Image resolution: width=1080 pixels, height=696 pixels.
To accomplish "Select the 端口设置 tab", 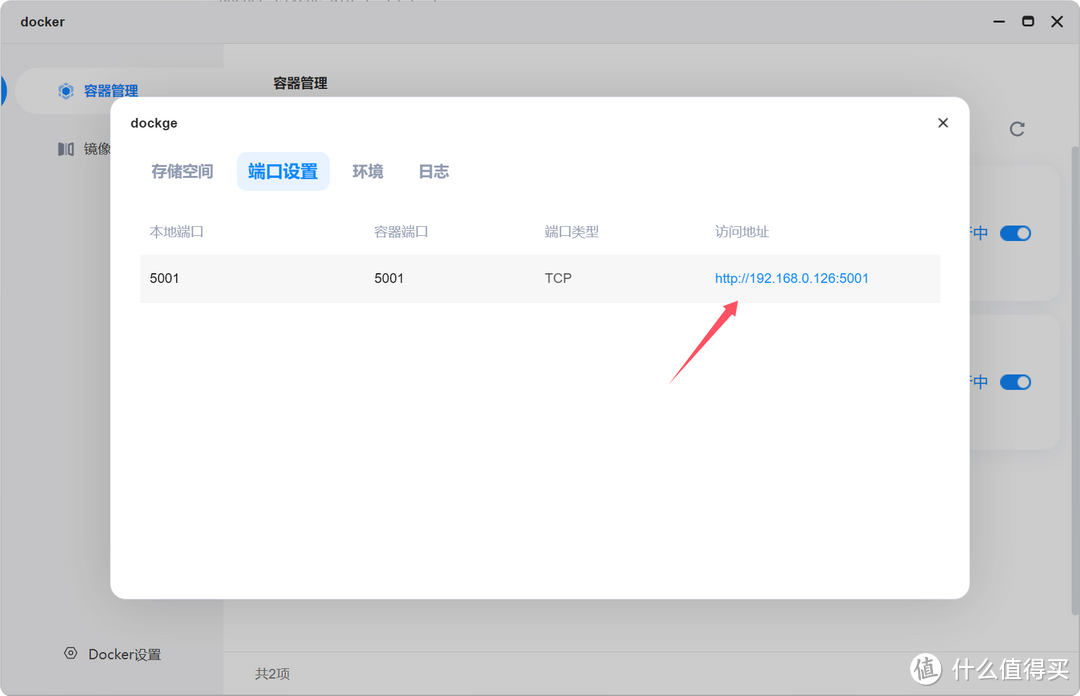I will [283, 171].
